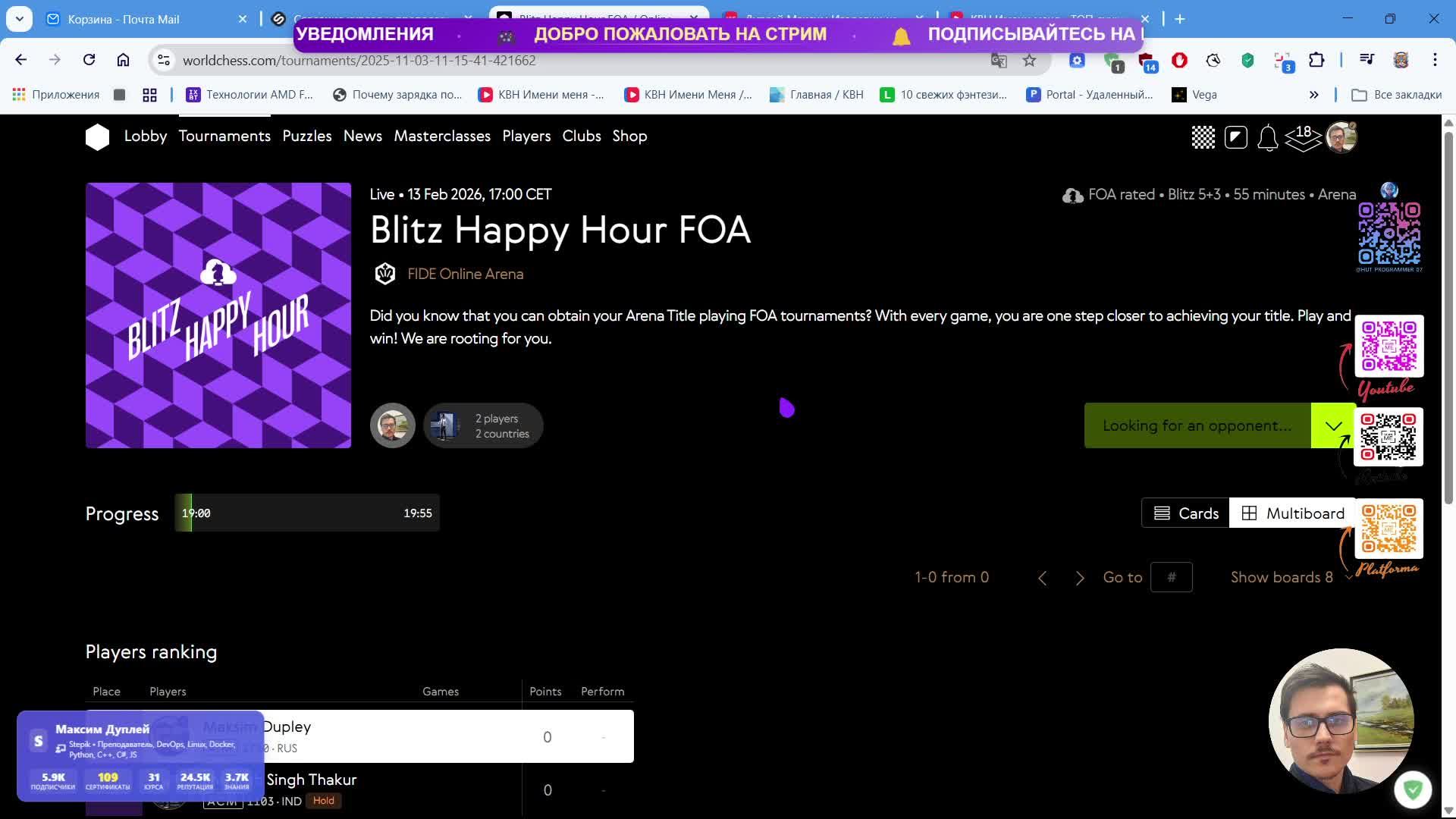The width and height of the screenshot is (1456, 819).
Task: Open the chessboard pattern icon in header
Action: (1203, 137)
